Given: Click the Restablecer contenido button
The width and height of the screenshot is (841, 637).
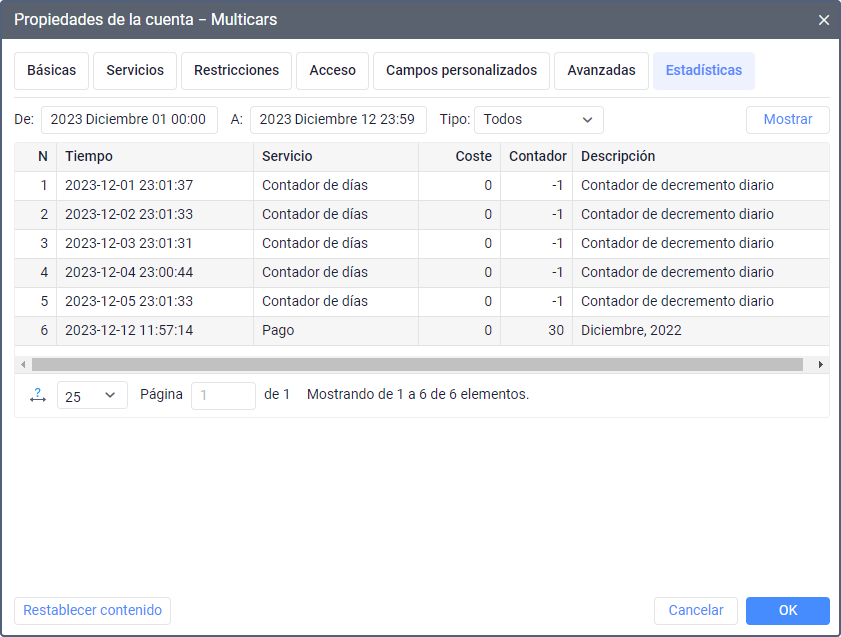Looking at the screenshot, I should [x=92, y=611].
